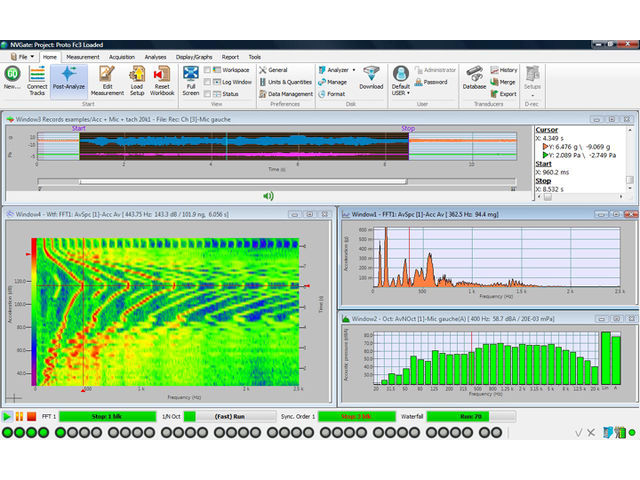Click the Connect Tracks icon
640x480 pixels.
click(x=37, y=79)
